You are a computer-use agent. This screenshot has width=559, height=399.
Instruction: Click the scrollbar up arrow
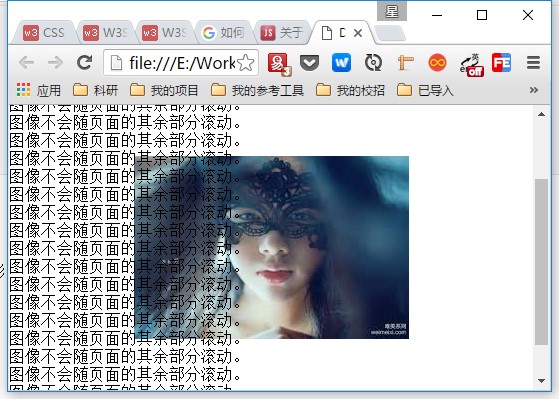click(x=542, y=114)
